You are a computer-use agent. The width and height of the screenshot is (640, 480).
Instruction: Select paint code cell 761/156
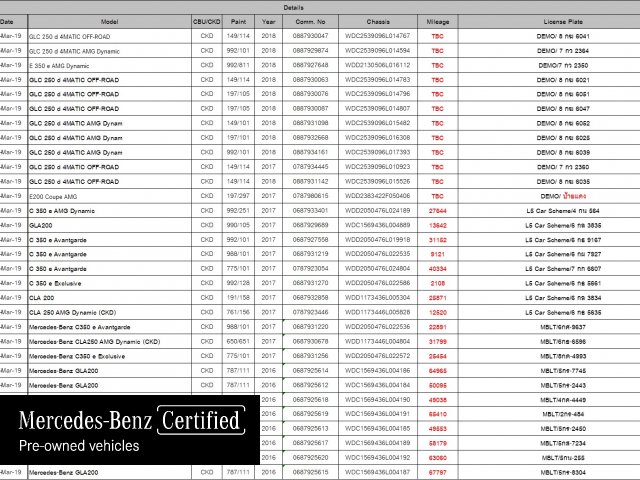[238, 312]
